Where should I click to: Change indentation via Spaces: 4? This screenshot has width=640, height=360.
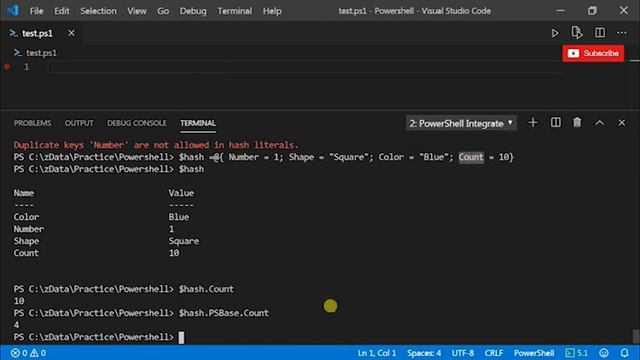click(x=424, y=353)
